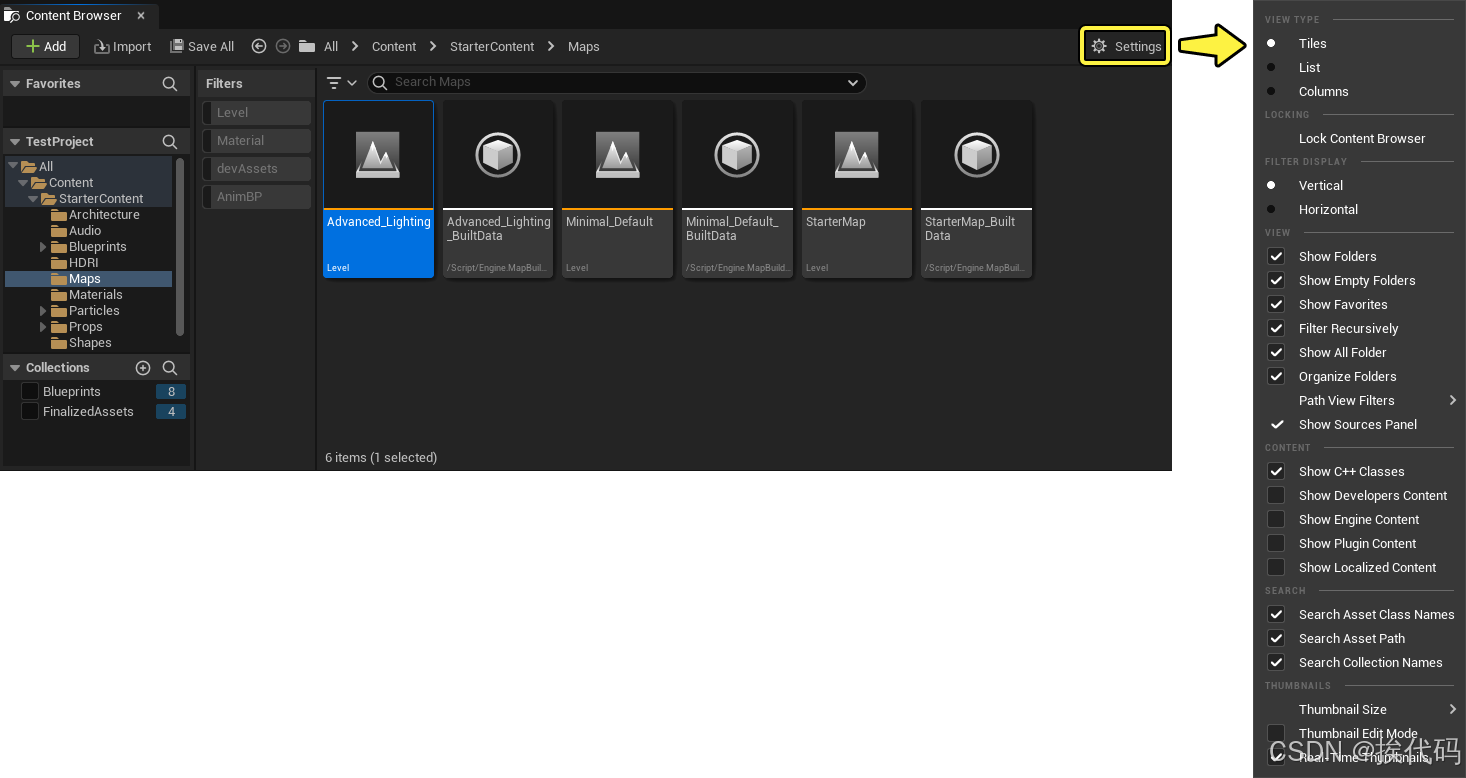This screenshot has width=1466, height=778.
Task: Toggle Show Empty Folders checkbox
Action: (x=1276, y=281)
